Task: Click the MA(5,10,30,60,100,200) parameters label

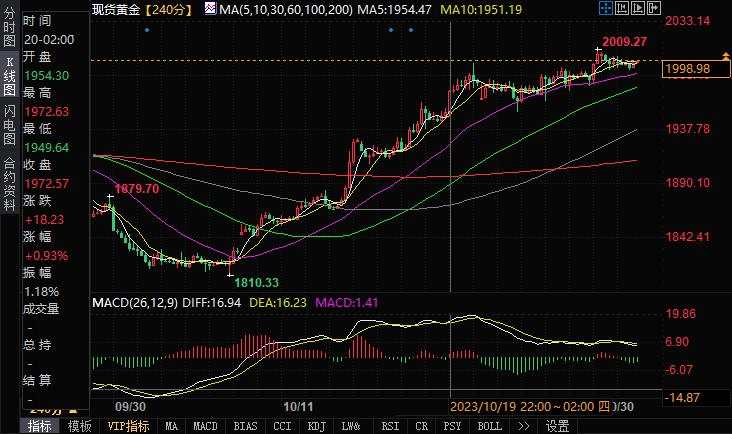Action: (x=286, y=9)
